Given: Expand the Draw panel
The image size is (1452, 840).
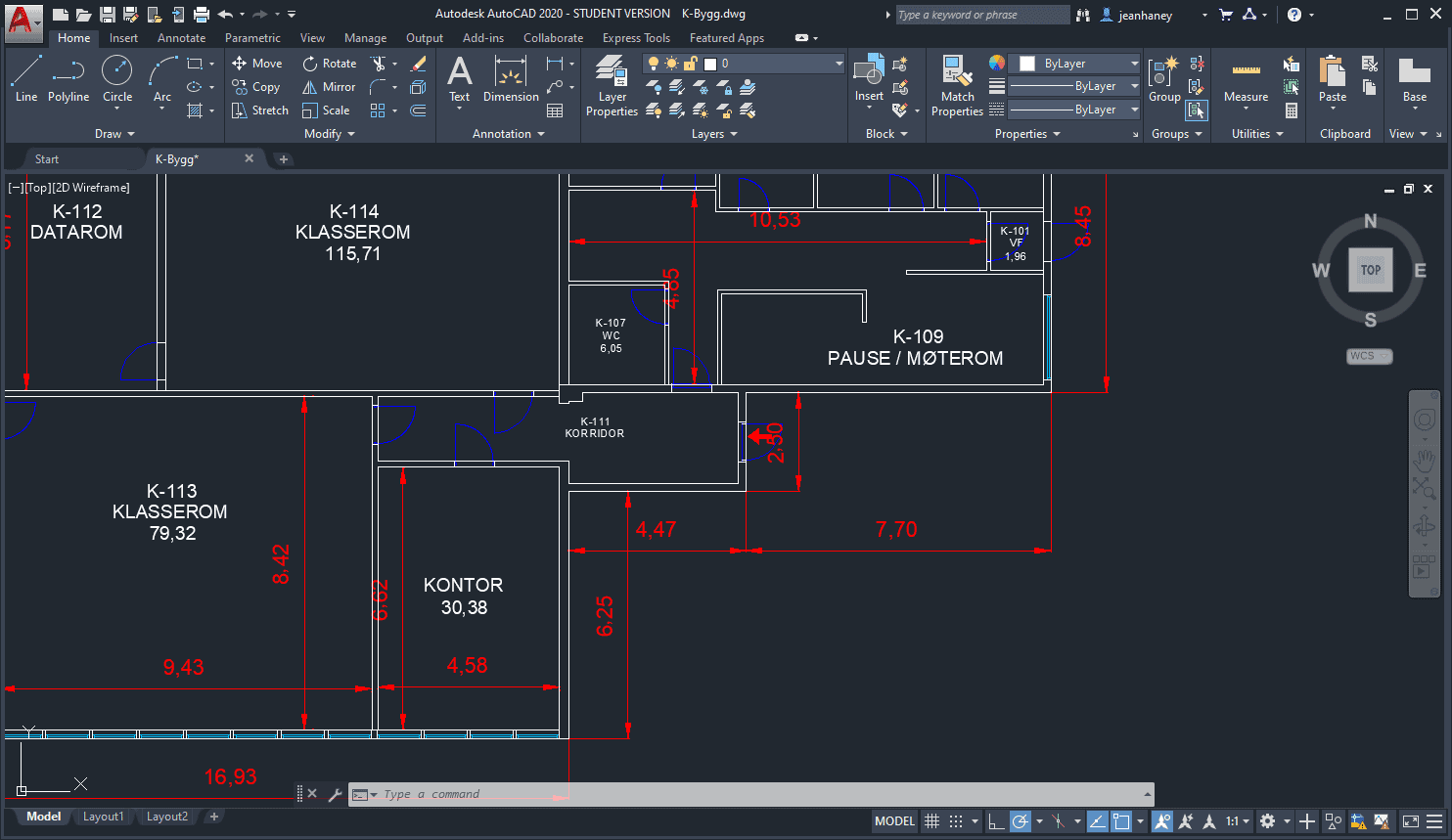Looking at the screenshot, I should (x=114, y=134).
